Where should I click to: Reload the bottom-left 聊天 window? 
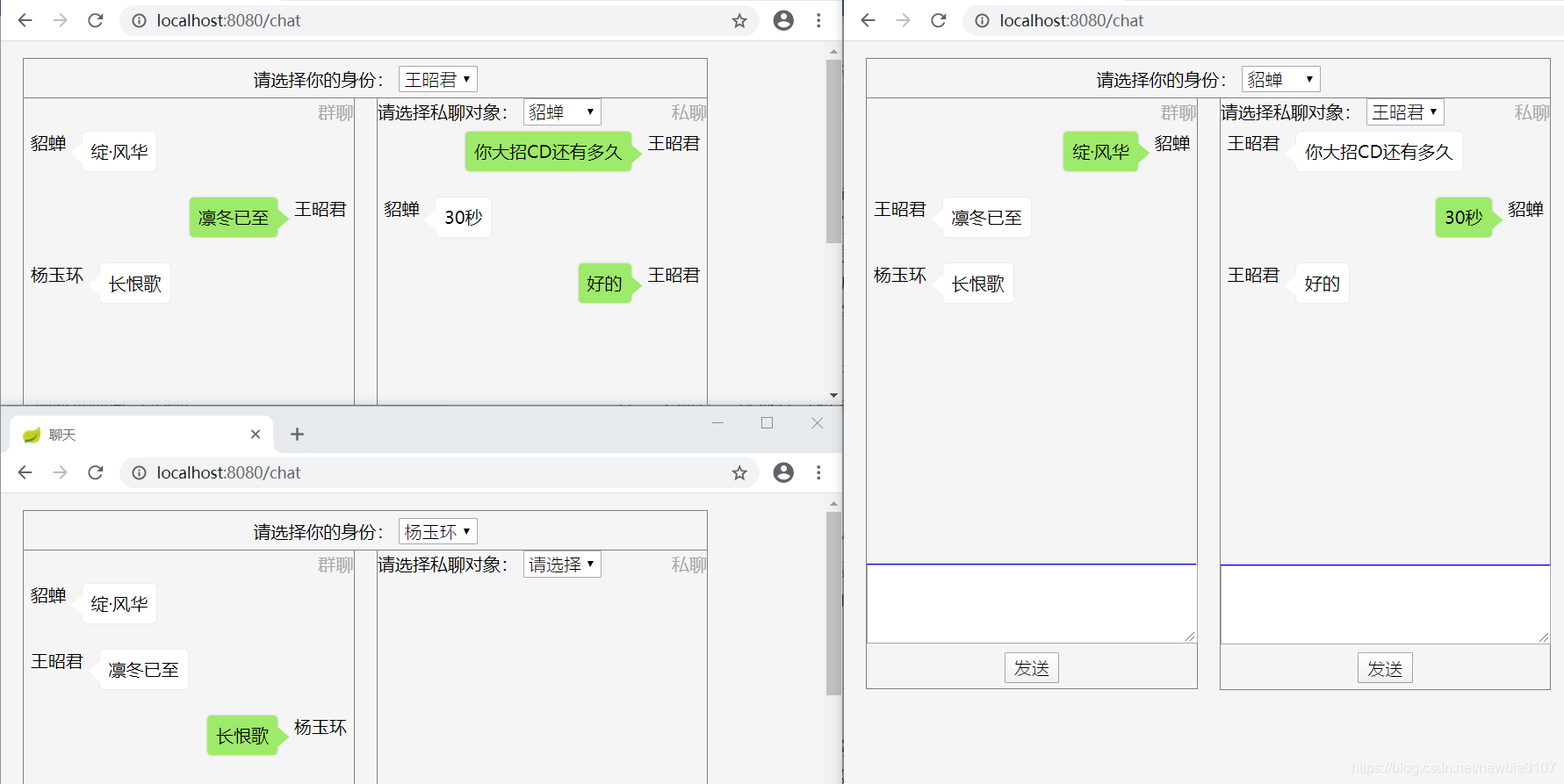(96, 472)
